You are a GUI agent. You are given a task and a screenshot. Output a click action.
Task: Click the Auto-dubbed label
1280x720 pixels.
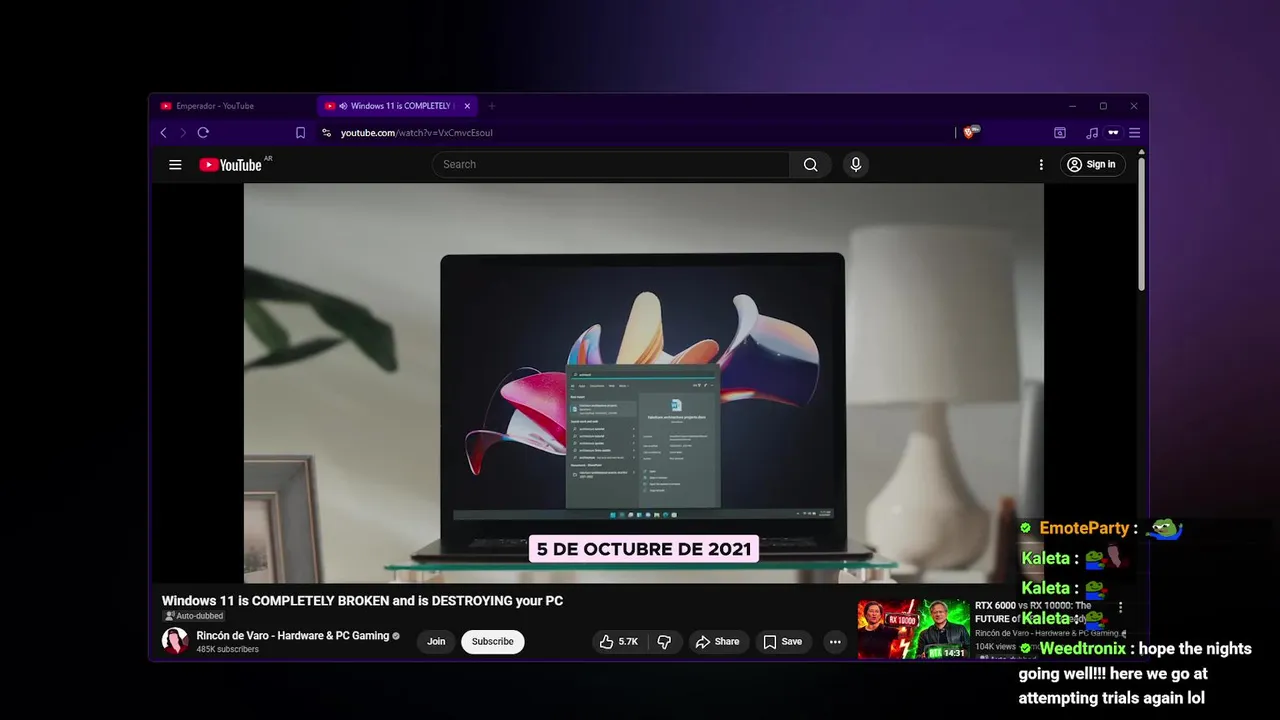194,616
